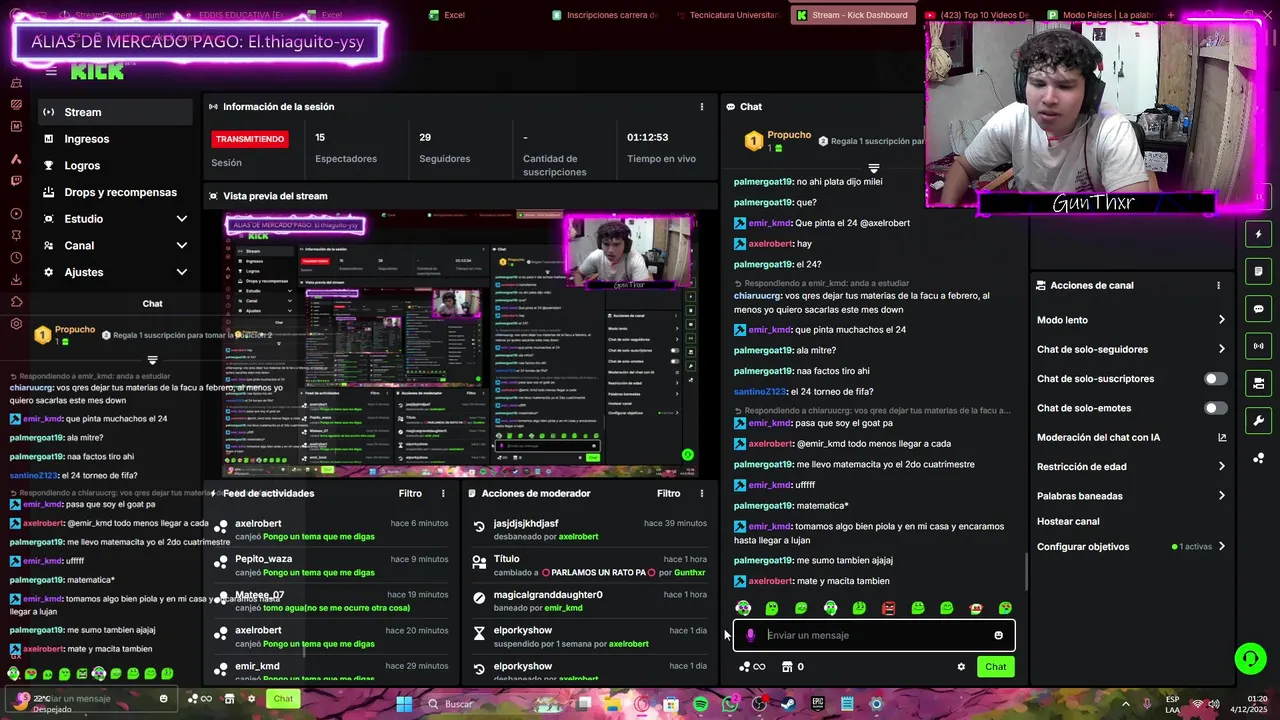Open Windows Start menu
This screenshot has height=720, width=1280.
(404, 704)
